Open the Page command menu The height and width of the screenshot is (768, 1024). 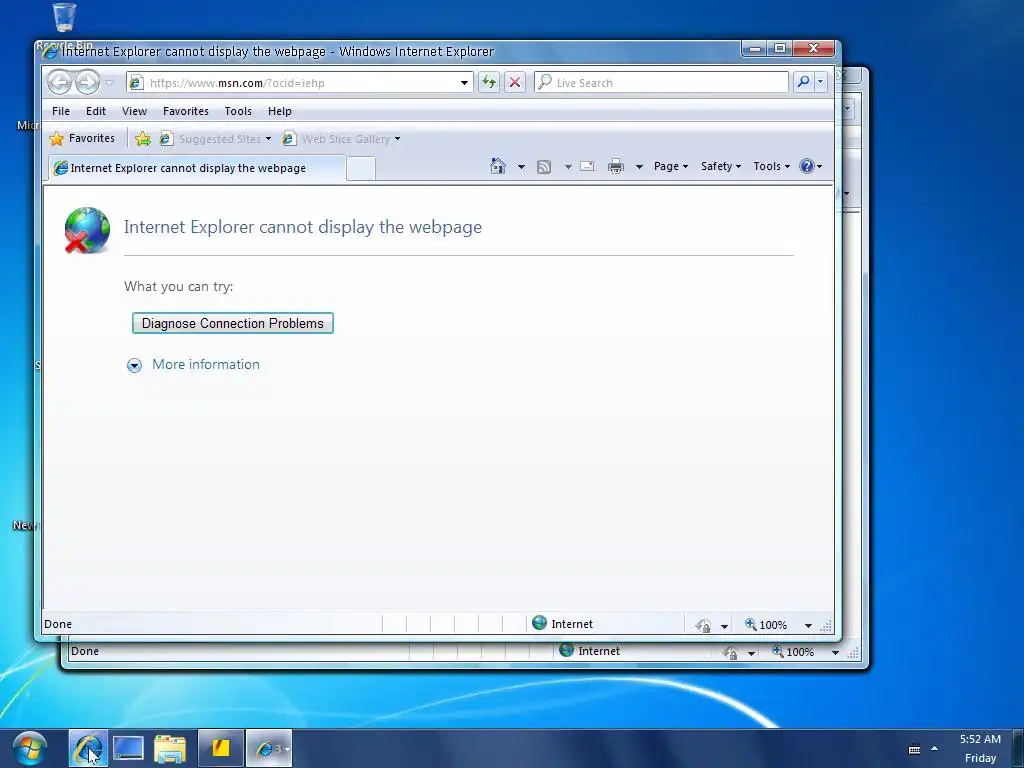(671, 166)
